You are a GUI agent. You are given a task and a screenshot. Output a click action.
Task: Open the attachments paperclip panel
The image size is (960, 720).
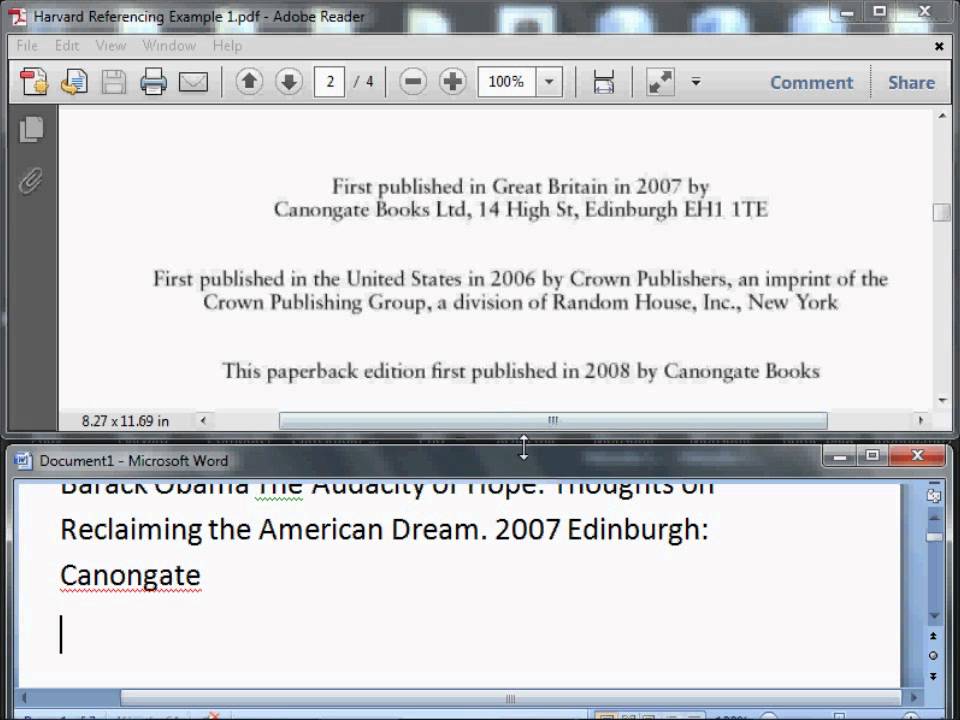[x=31, y=181]
